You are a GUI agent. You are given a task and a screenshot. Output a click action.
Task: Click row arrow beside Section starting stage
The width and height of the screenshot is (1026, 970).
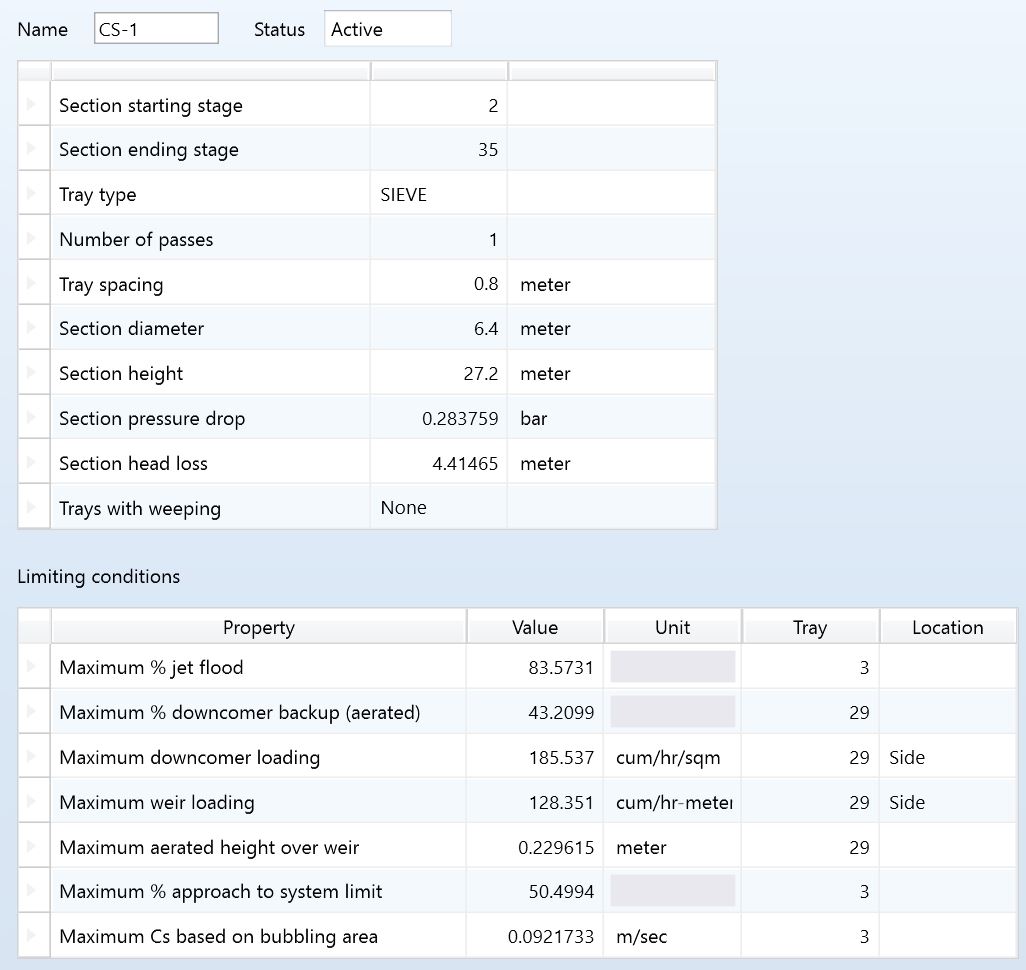(33, 105)
